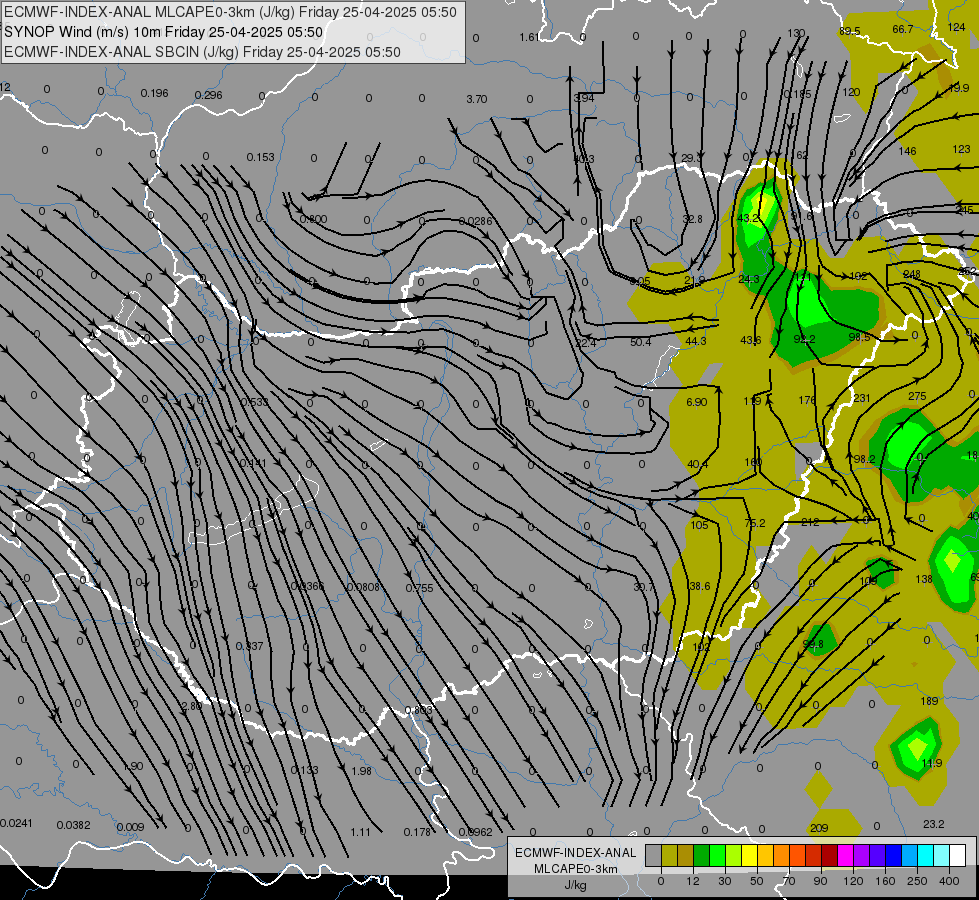979x900 pixels.
Task: Click the map value 43.2
Action: pos(748,218)
